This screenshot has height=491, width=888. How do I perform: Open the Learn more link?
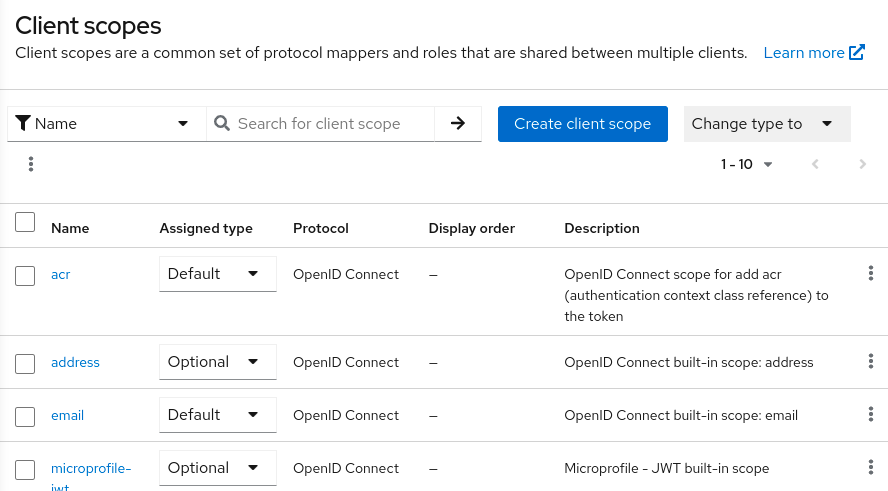813,53
